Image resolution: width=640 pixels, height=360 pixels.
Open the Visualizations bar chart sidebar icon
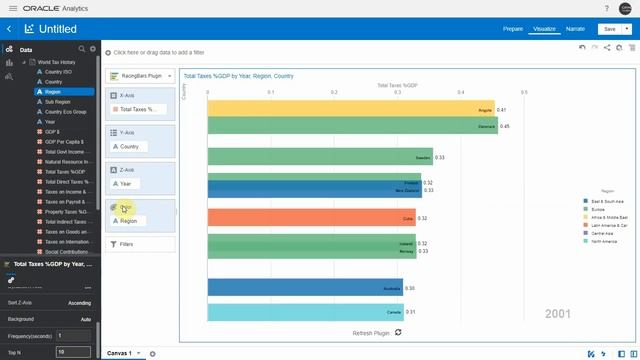(x=9, y=62)
